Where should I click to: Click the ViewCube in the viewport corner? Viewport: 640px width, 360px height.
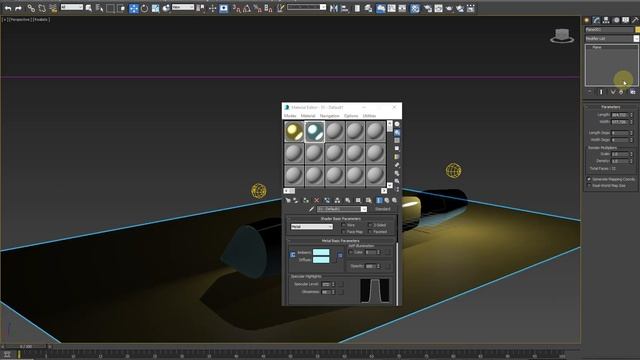tap(562, 36)
